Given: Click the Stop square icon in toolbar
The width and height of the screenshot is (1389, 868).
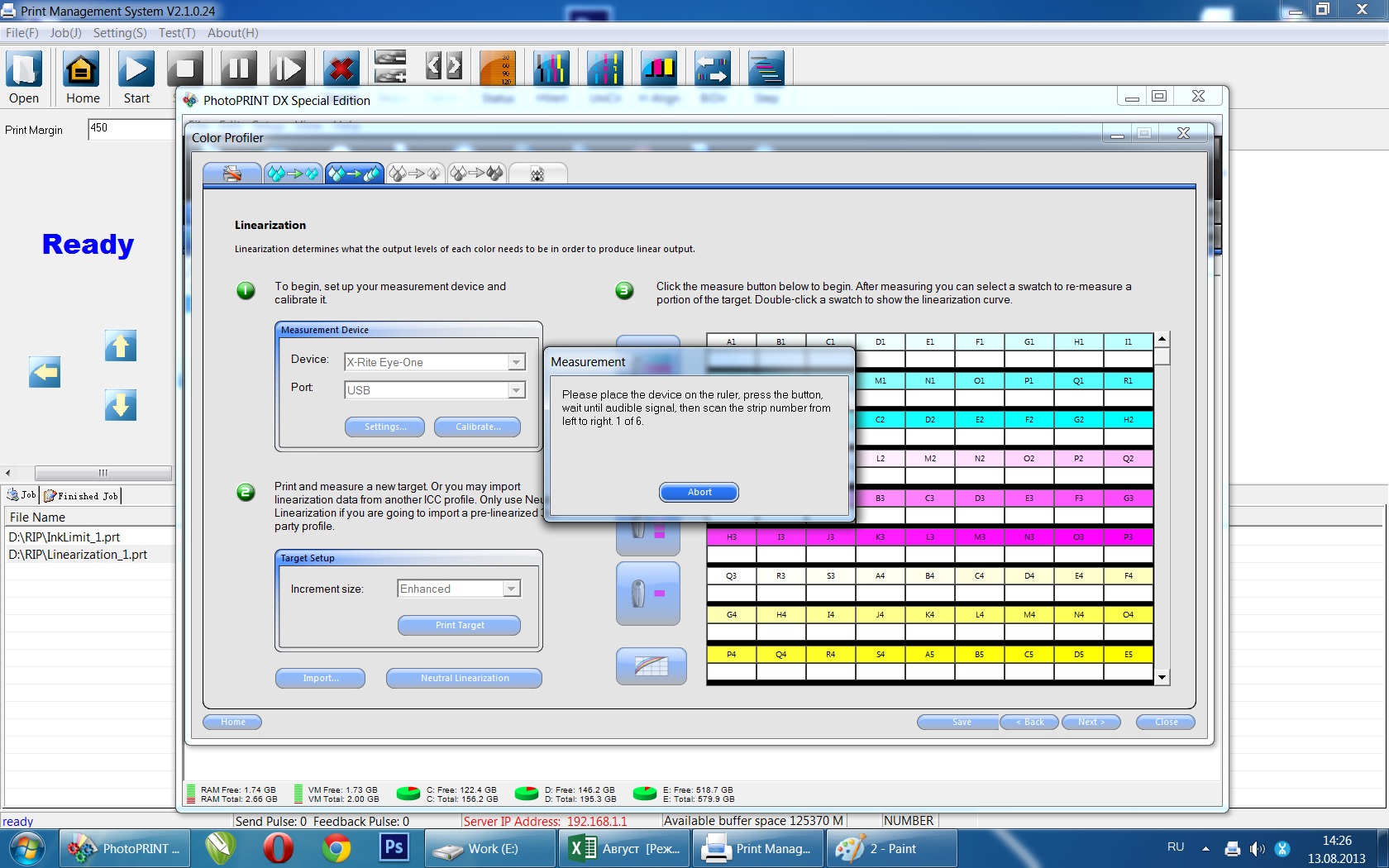Looking at the screenshot, I should (186, 69).
